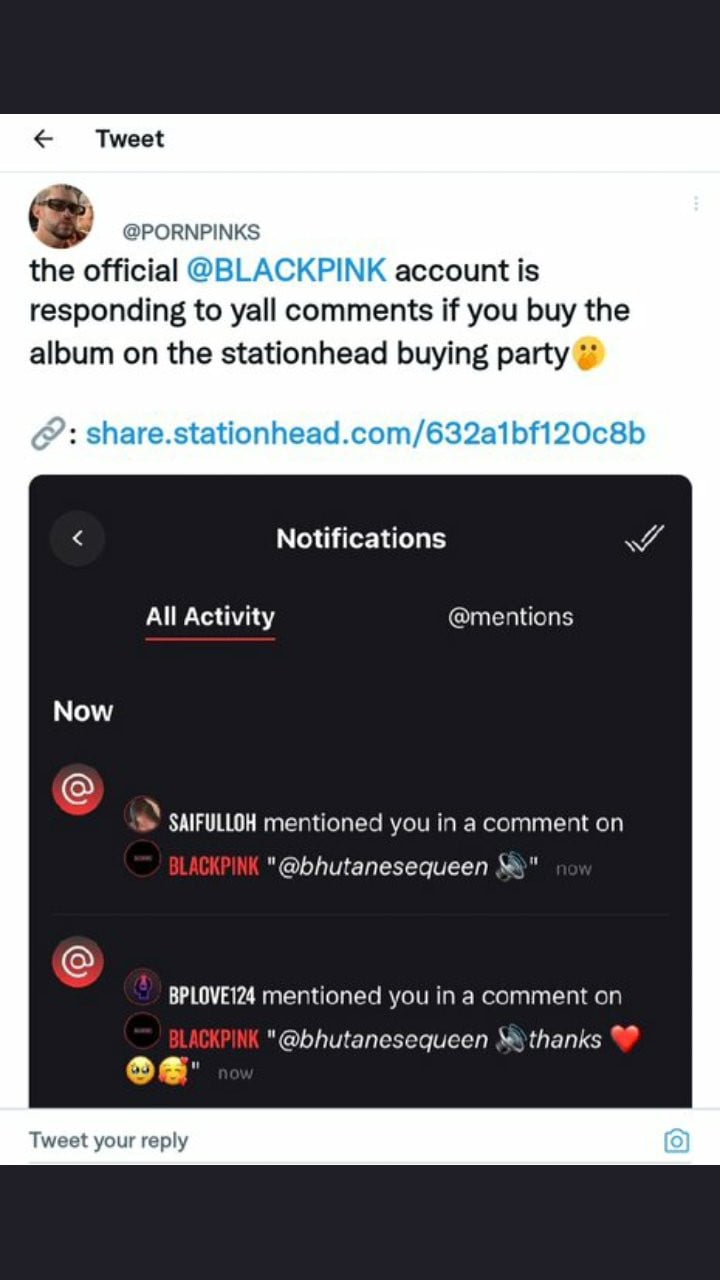The width and height of the screenshot is (720, 1280).
Task: Click in the Tweet your reply field
Action: click(340, 1140)
